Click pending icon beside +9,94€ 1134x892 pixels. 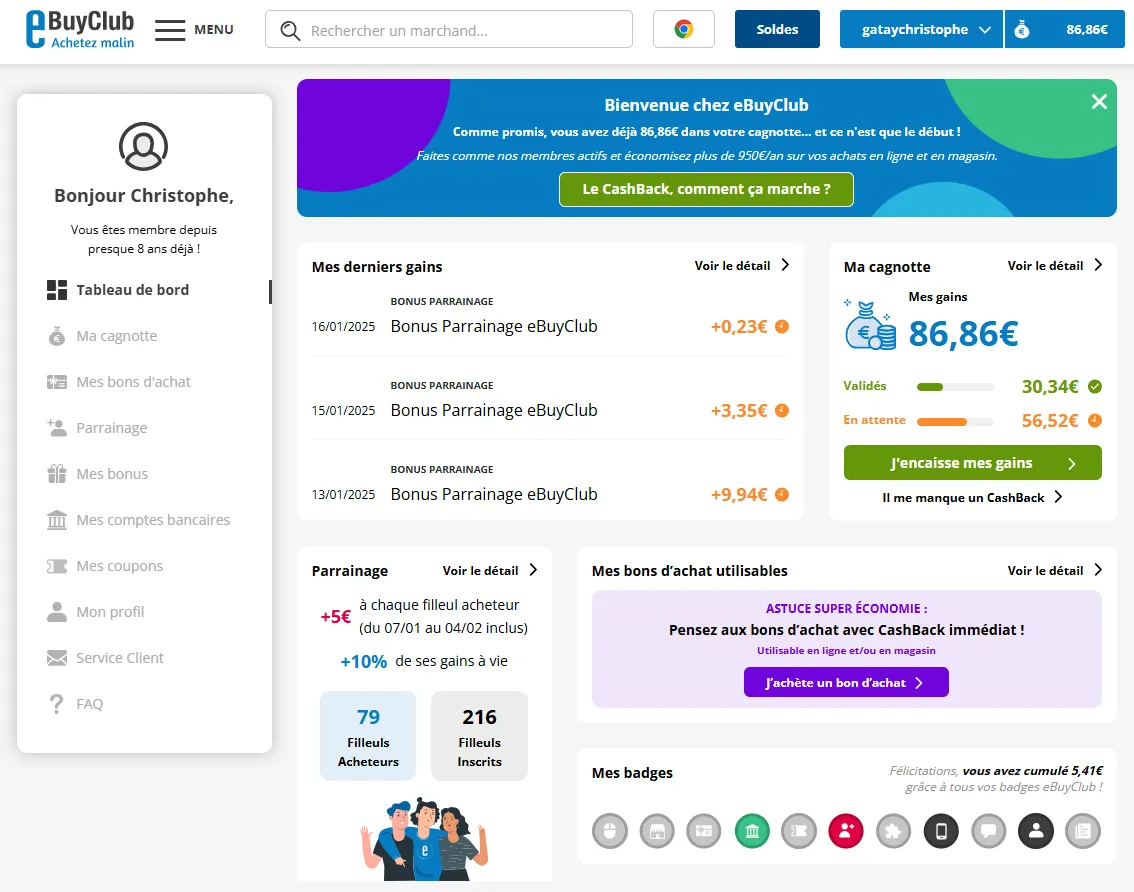[782, 494]
